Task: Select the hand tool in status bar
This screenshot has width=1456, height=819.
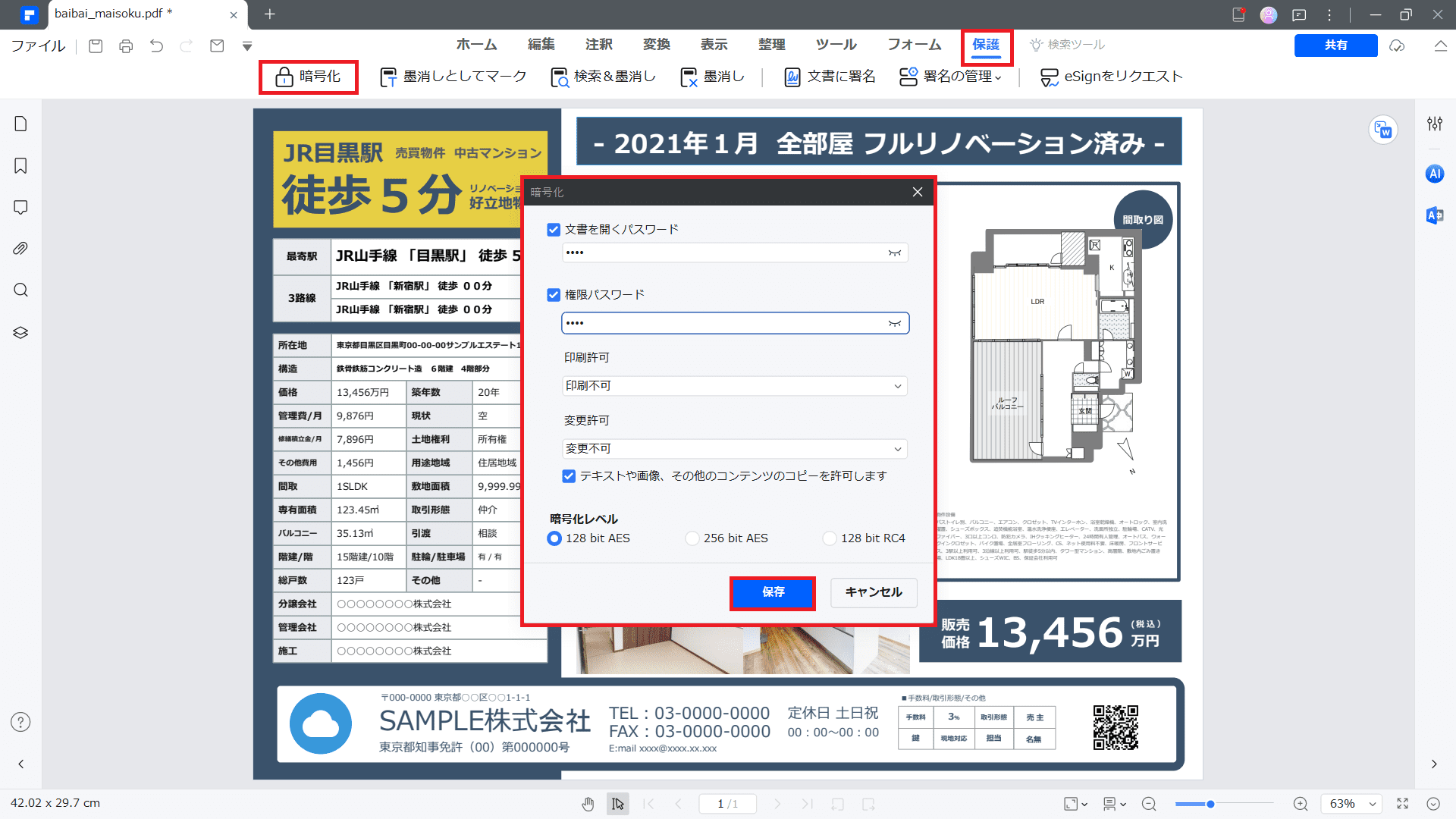Action: point(588,804)
